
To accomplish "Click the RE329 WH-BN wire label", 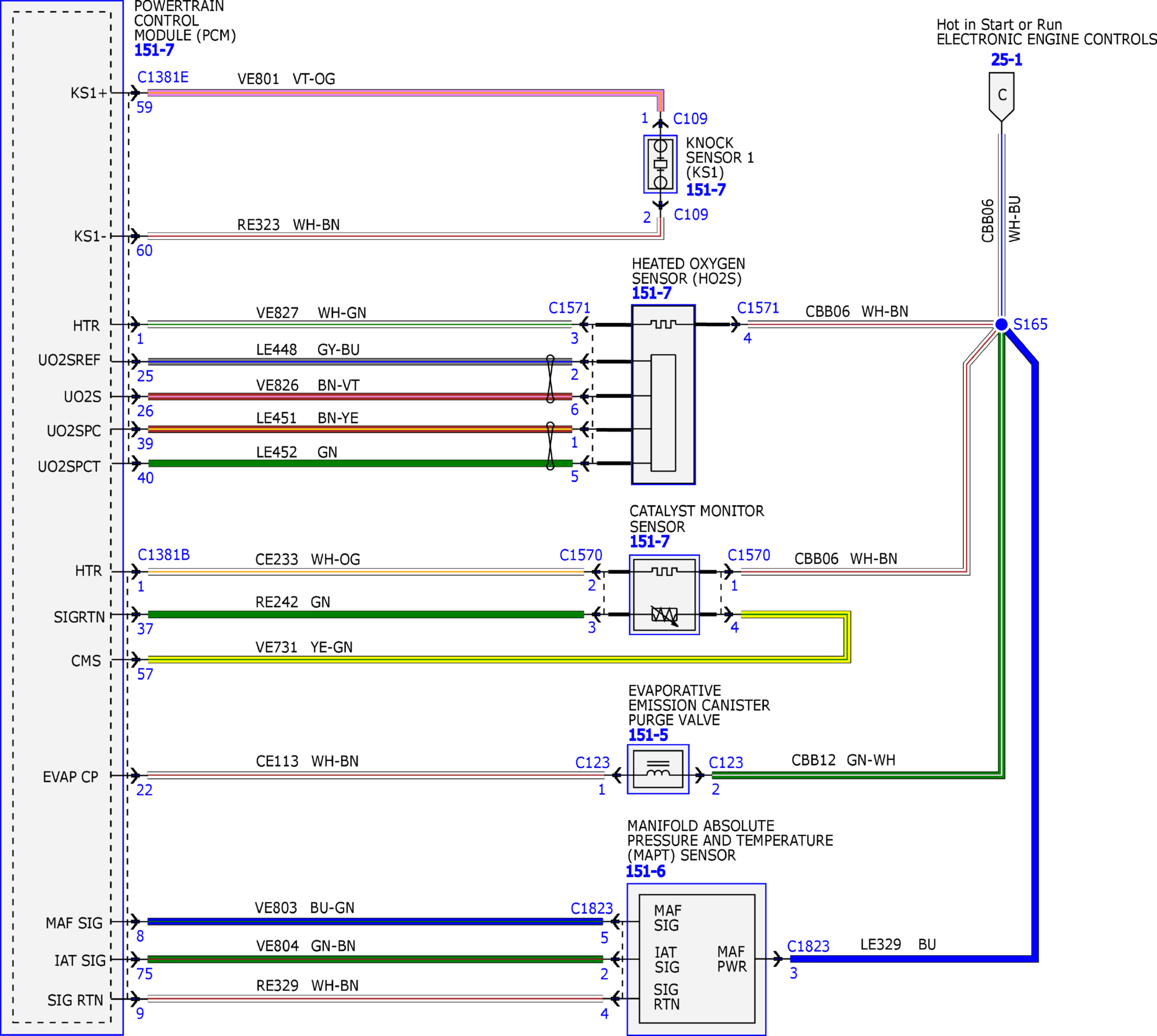I will click(x=307, y=986).
